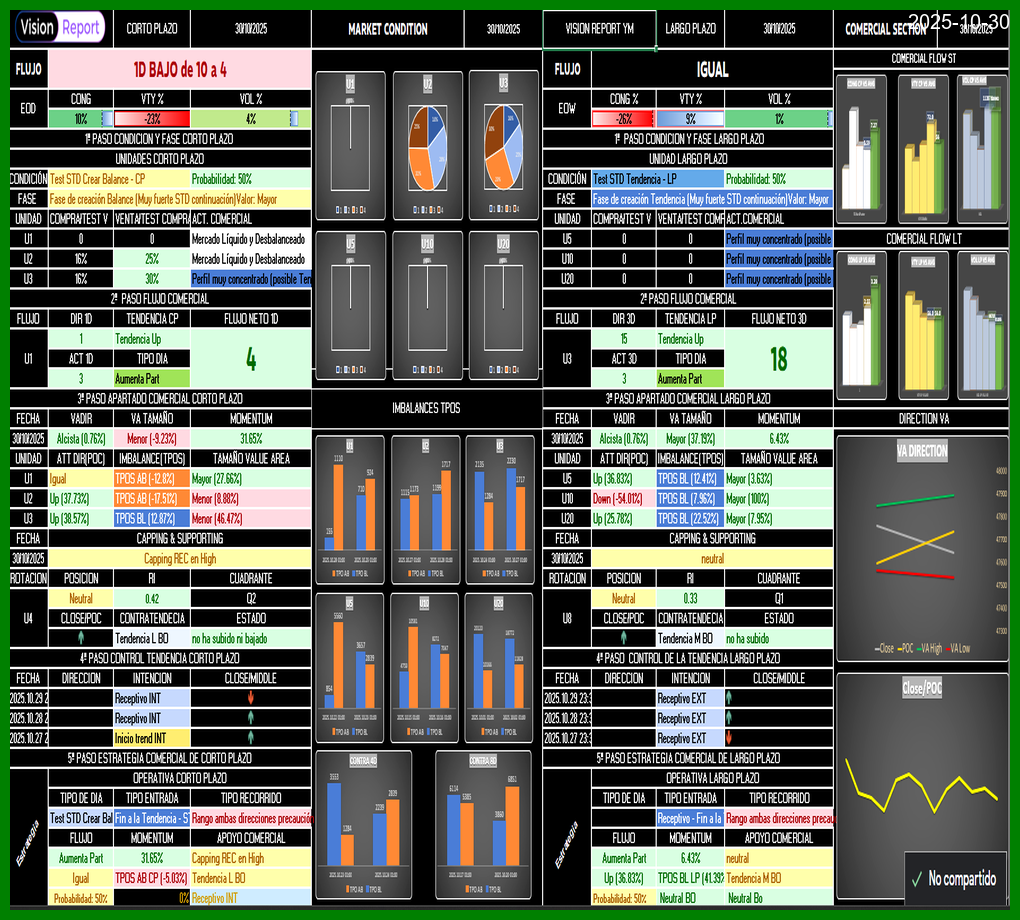Viewport: 1020px width, 920px height.
Task: Click the yellow Close/POC line chart
Action: pos(918,790)
